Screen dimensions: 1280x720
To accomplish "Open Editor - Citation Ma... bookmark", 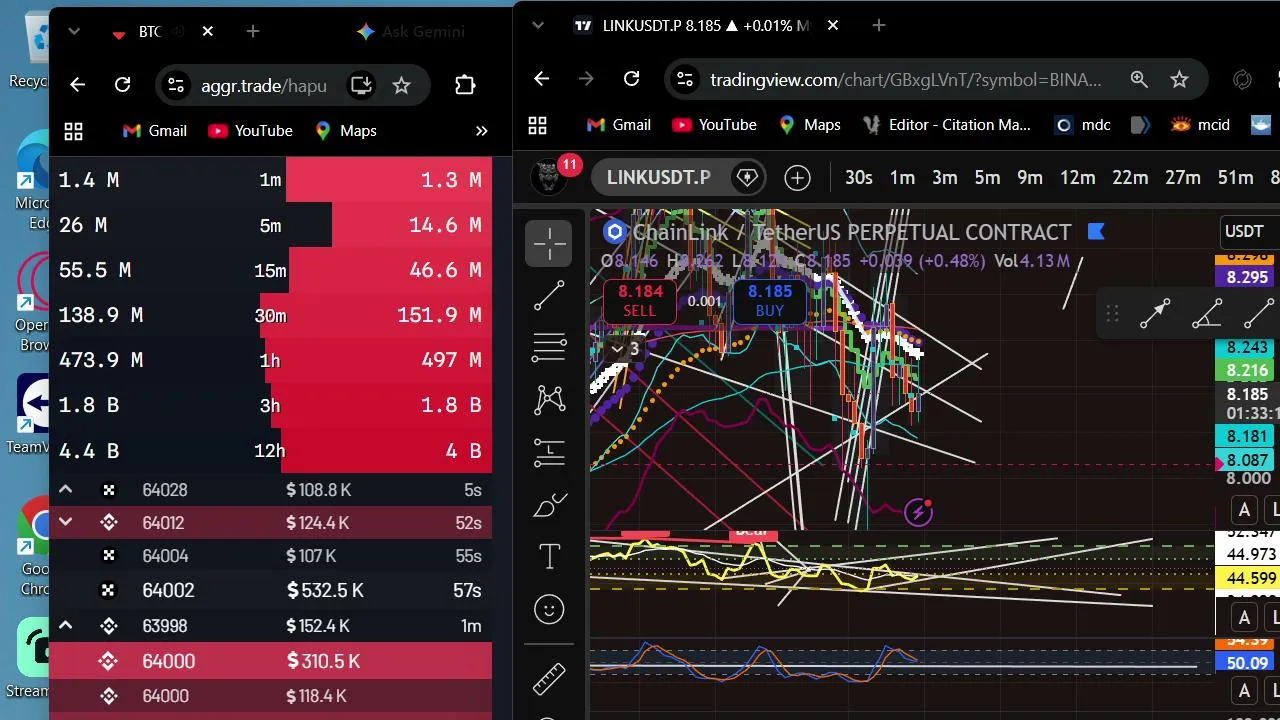I will click(x=946, y=125).
